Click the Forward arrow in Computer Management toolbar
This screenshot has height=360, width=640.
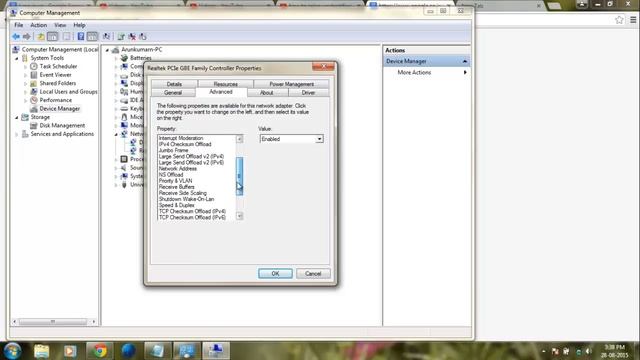(27, 37)
